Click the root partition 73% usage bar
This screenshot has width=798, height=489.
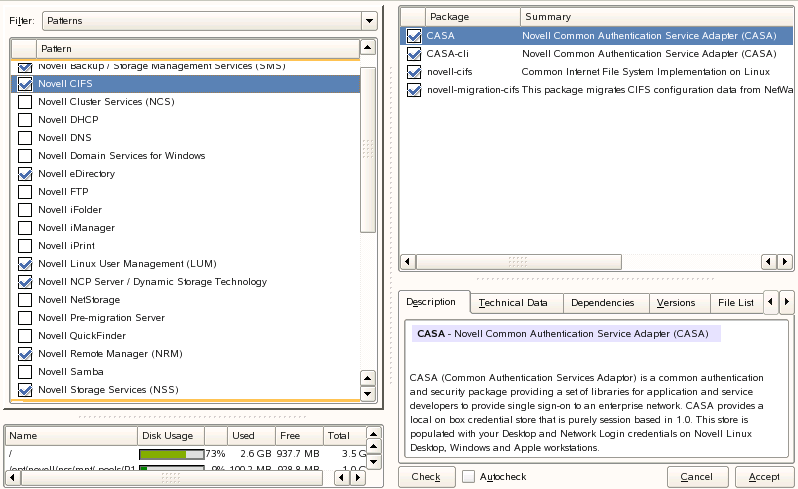172,454
